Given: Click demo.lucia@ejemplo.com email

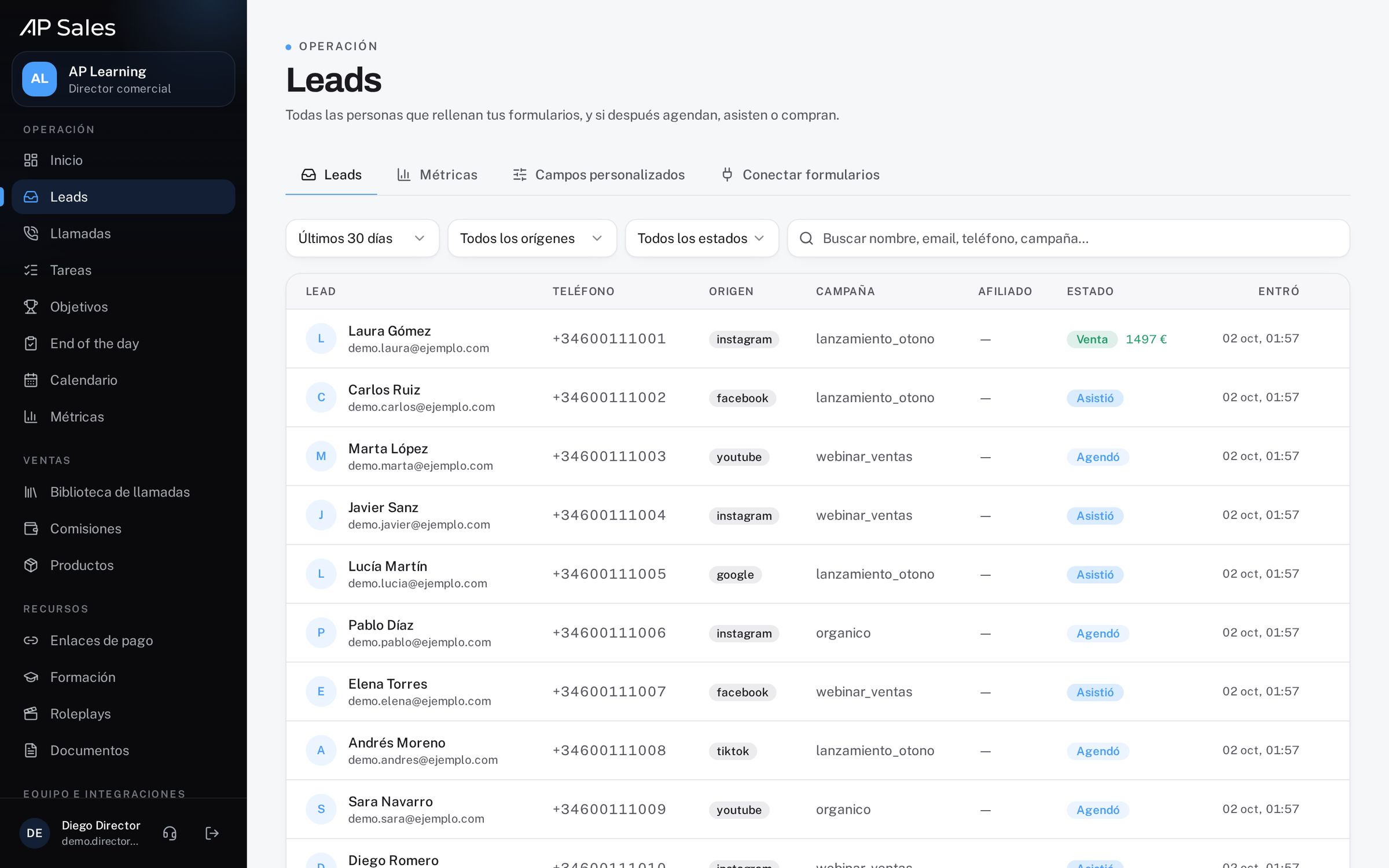Looking at the screenshot, I should (x=417, y=583).
